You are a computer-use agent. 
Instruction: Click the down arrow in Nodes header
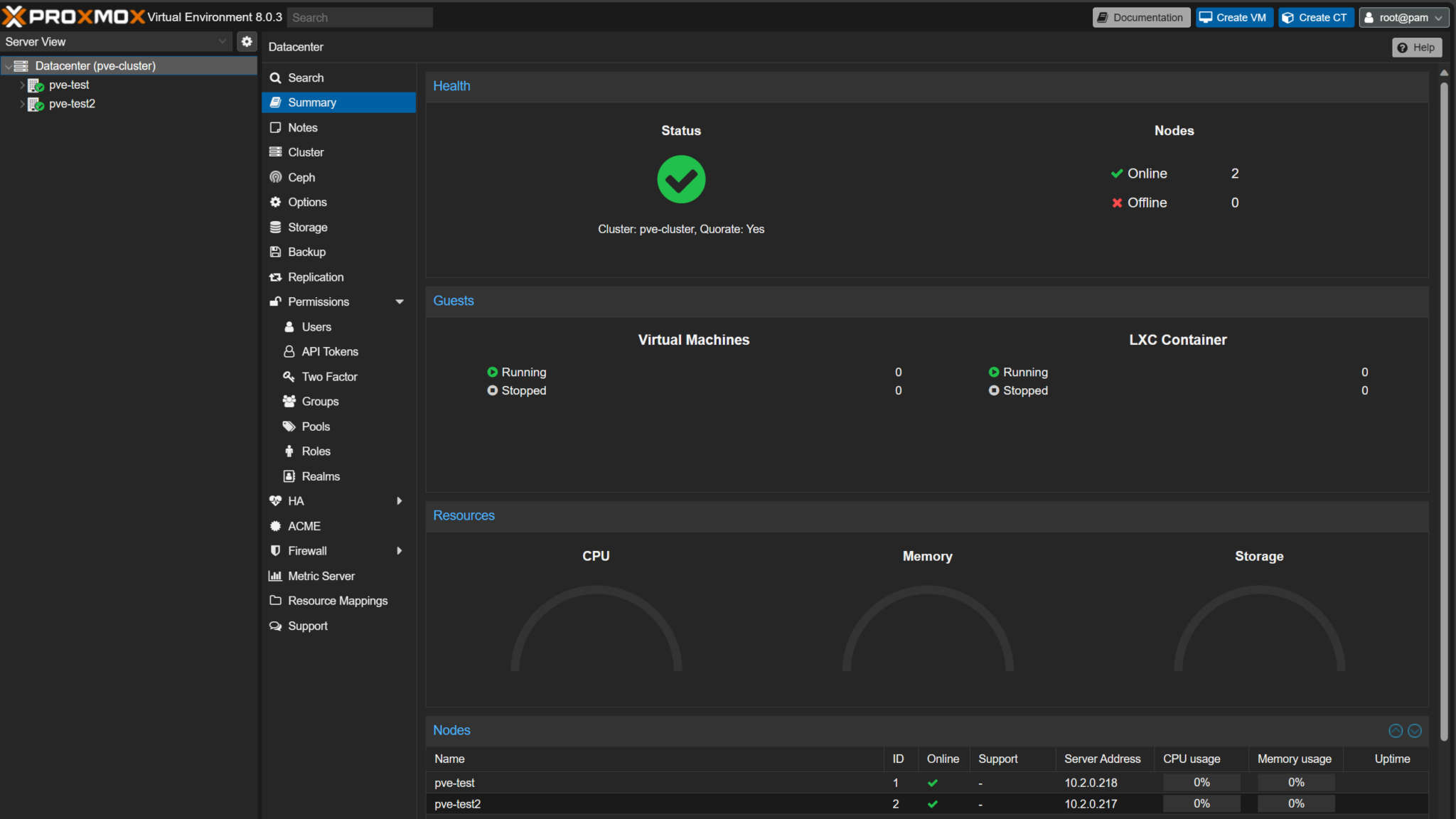click(1415, 731)
